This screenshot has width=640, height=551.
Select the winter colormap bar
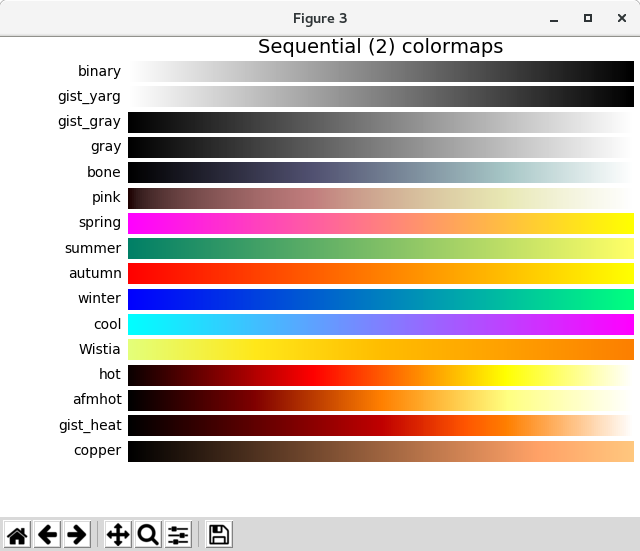point(381,299)
